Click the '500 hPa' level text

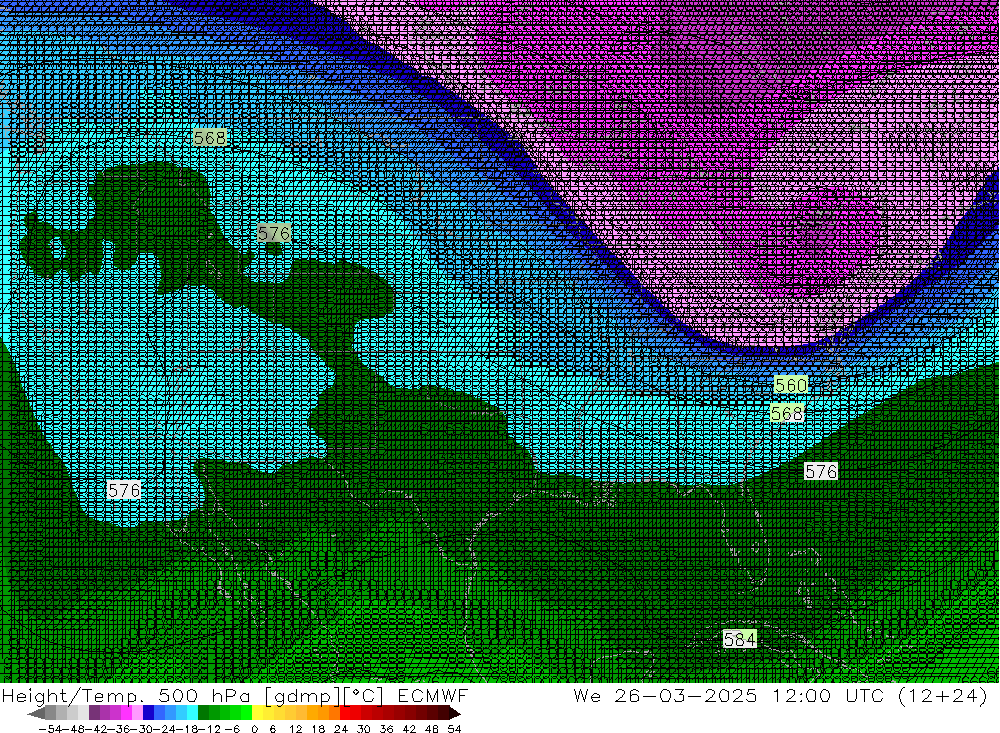tap(205, 695)
